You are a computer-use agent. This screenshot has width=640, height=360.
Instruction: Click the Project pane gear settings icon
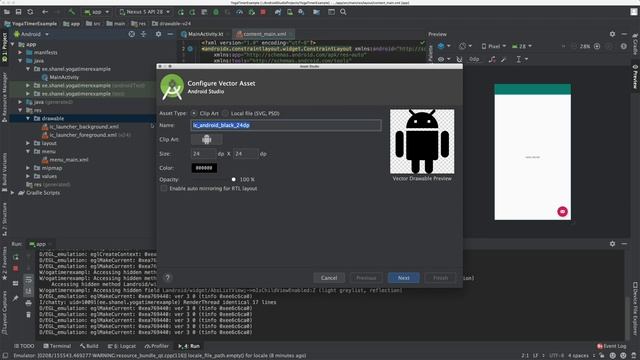158,34
